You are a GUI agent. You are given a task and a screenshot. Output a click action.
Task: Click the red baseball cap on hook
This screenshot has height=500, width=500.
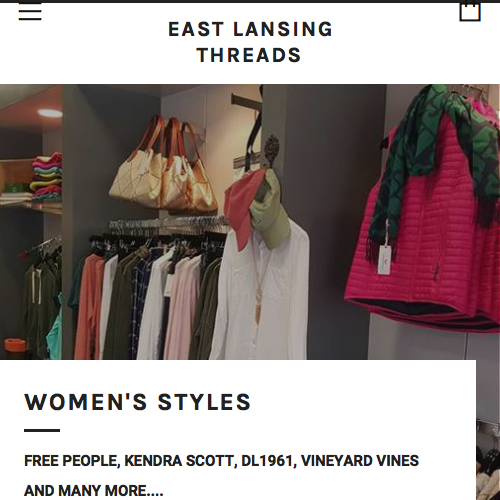coord(245,207)
